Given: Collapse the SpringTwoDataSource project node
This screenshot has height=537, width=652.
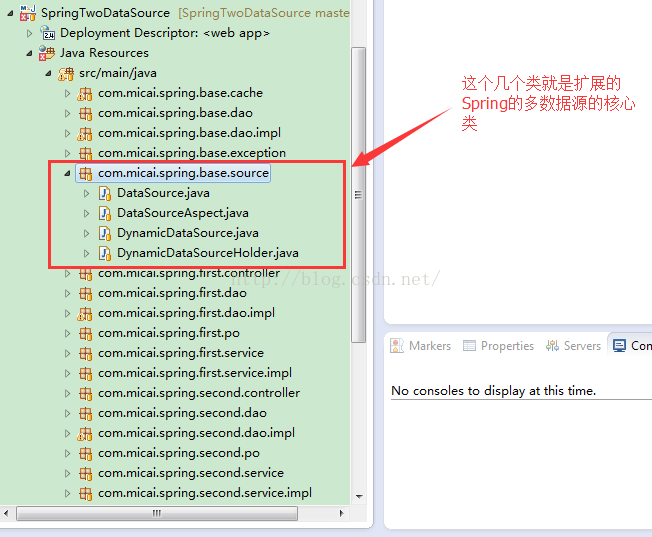Looking at the screenshot, I should pyautogui.click(x=10, y=14).
